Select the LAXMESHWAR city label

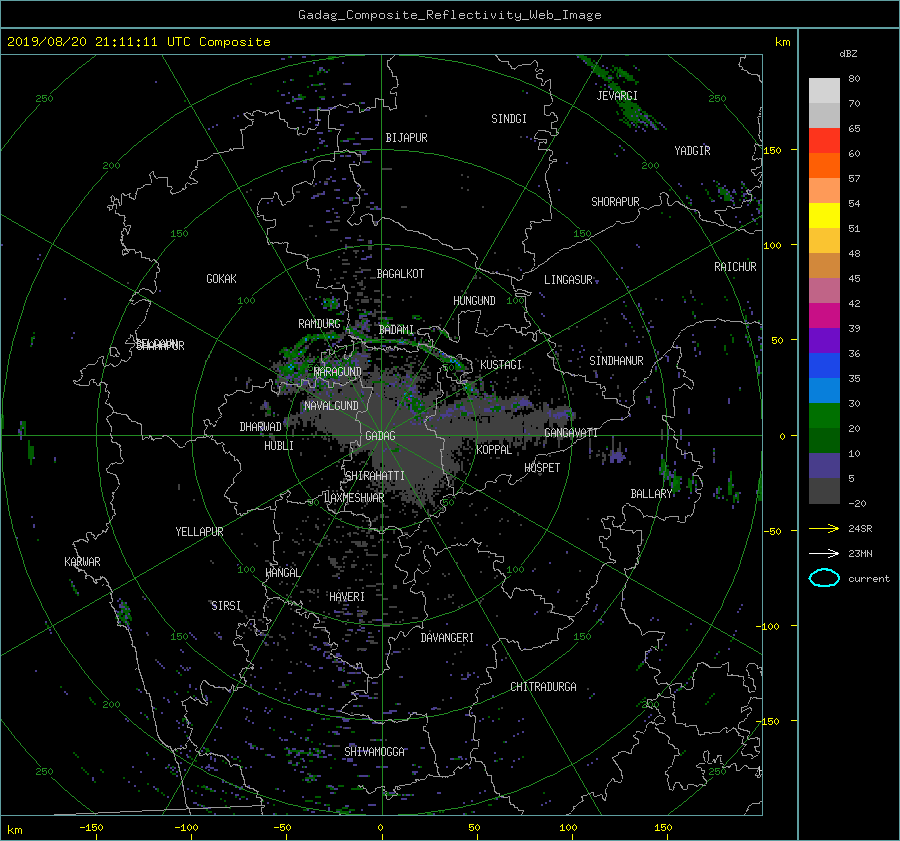354,498
